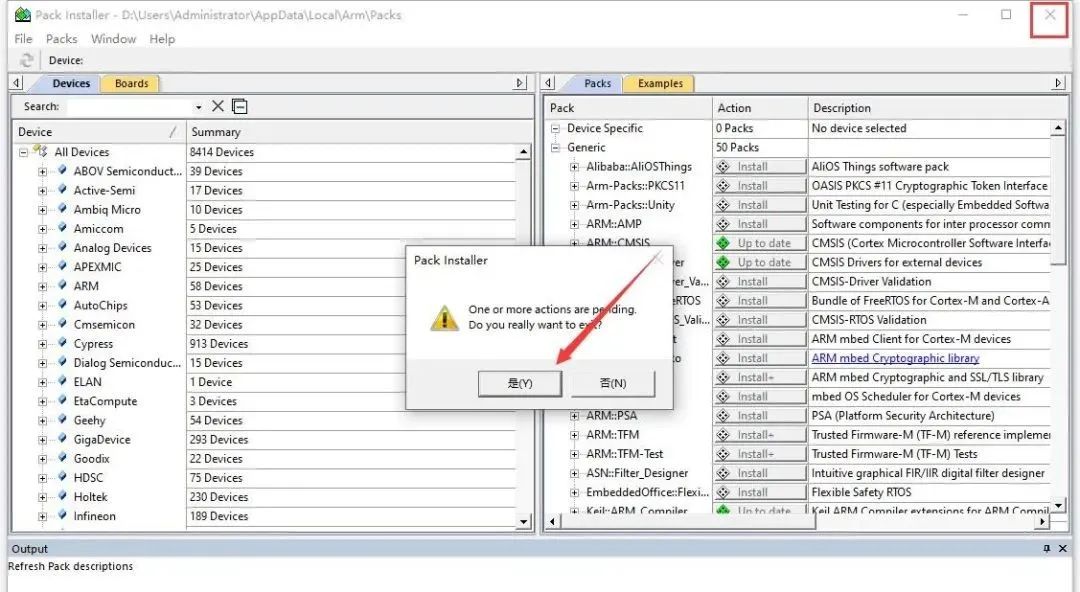The height and width of the screenshot is (592, 1080).
Task: Click the collapse-all icon beside search
Action: tap(239, 106)
